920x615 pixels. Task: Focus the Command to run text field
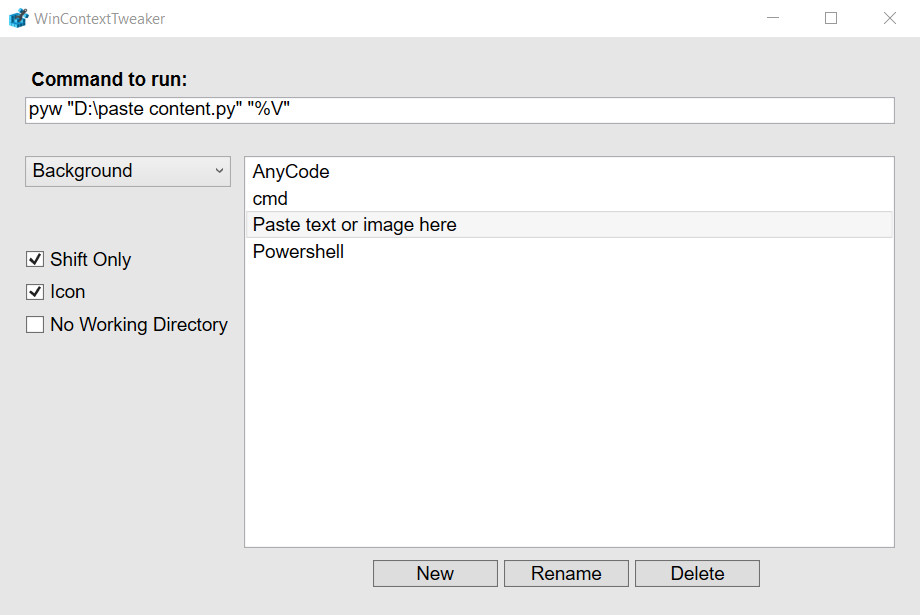click(459, 110)
